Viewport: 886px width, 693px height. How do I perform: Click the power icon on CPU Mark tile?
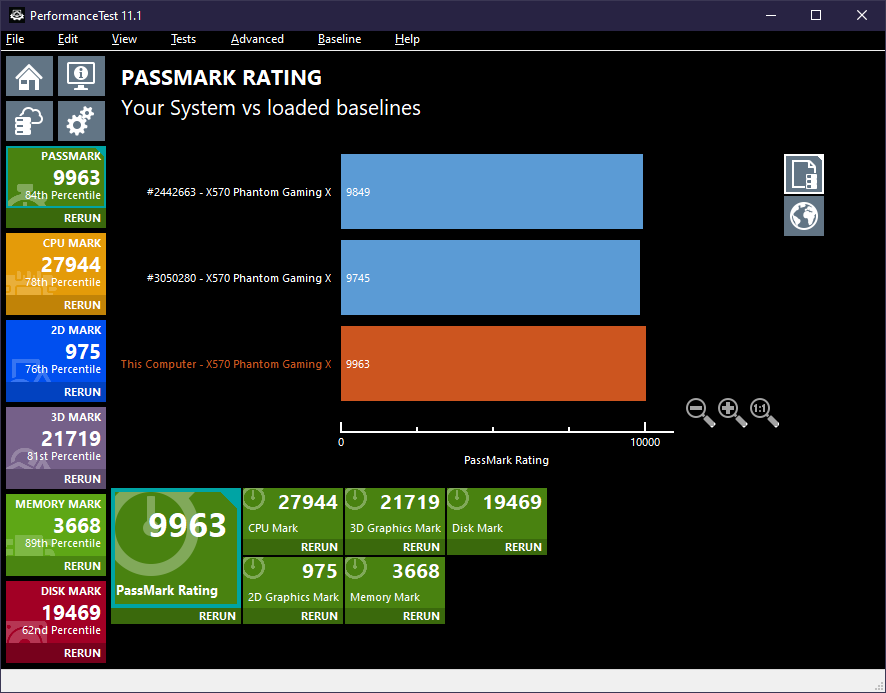coord(254,499)
